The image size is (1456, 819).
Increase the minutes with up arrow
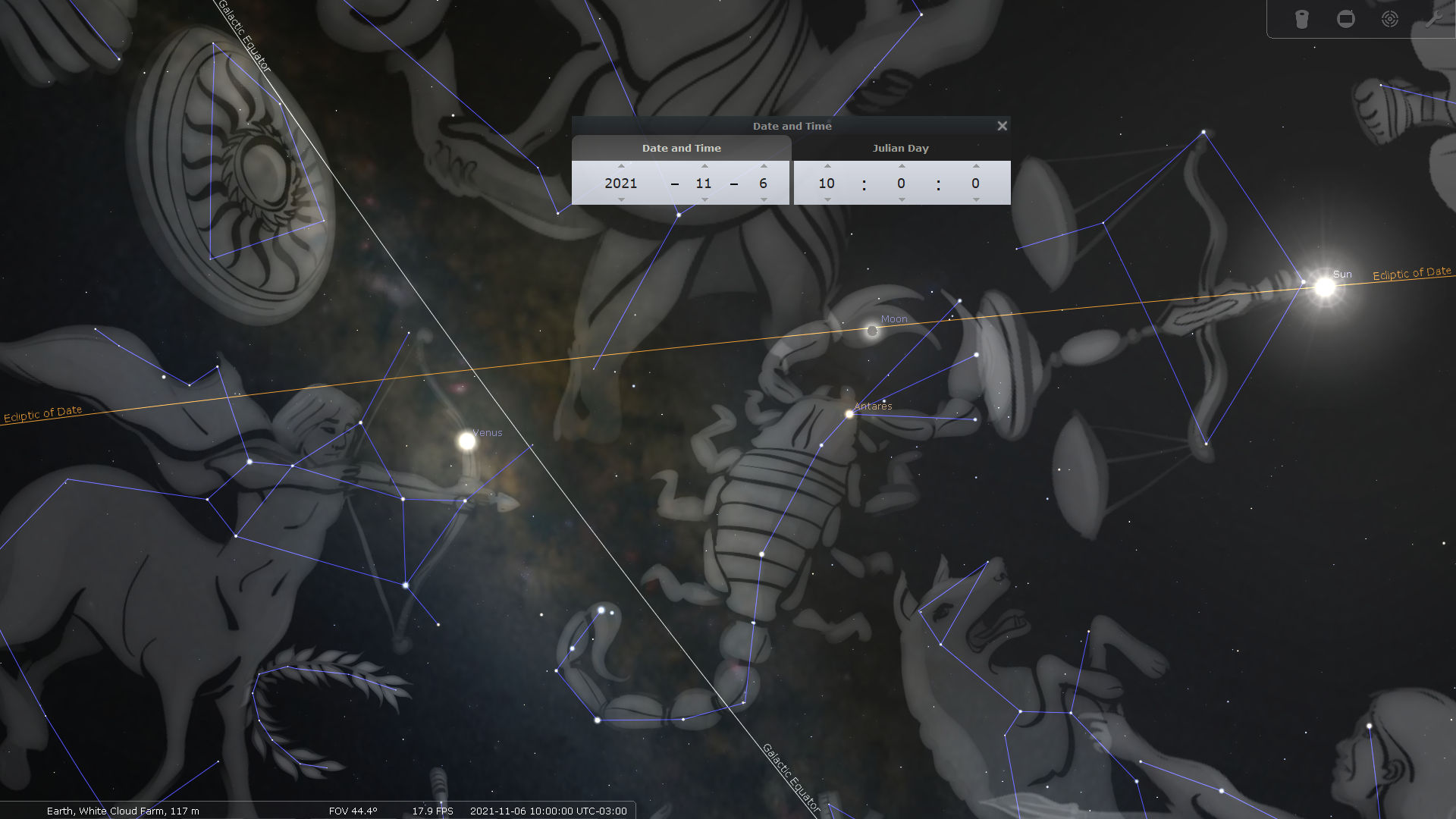tap(902, 166)
